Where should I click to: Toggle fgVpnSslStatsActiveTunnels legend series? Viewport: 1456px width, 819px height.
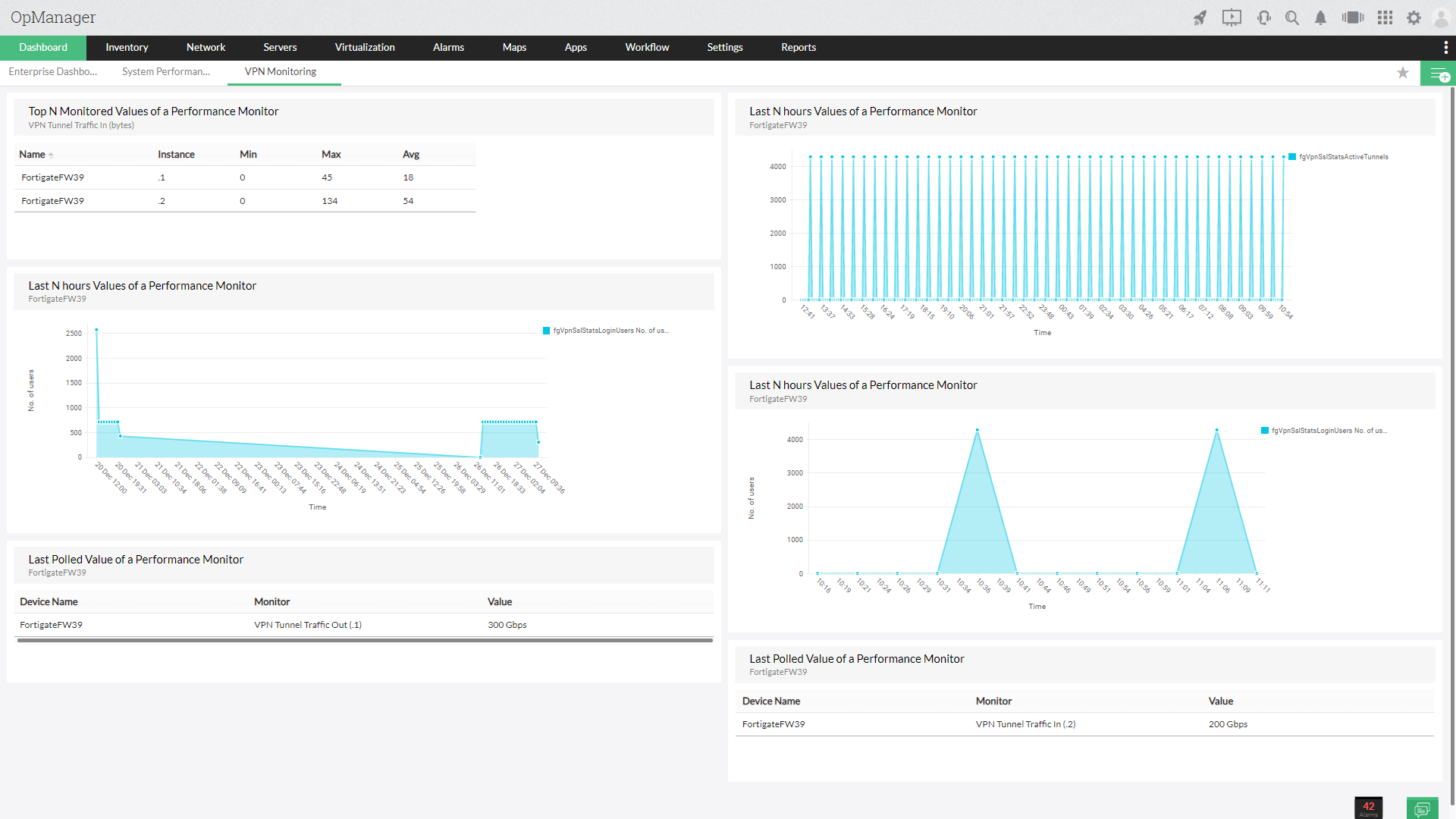click(1343, 157)
